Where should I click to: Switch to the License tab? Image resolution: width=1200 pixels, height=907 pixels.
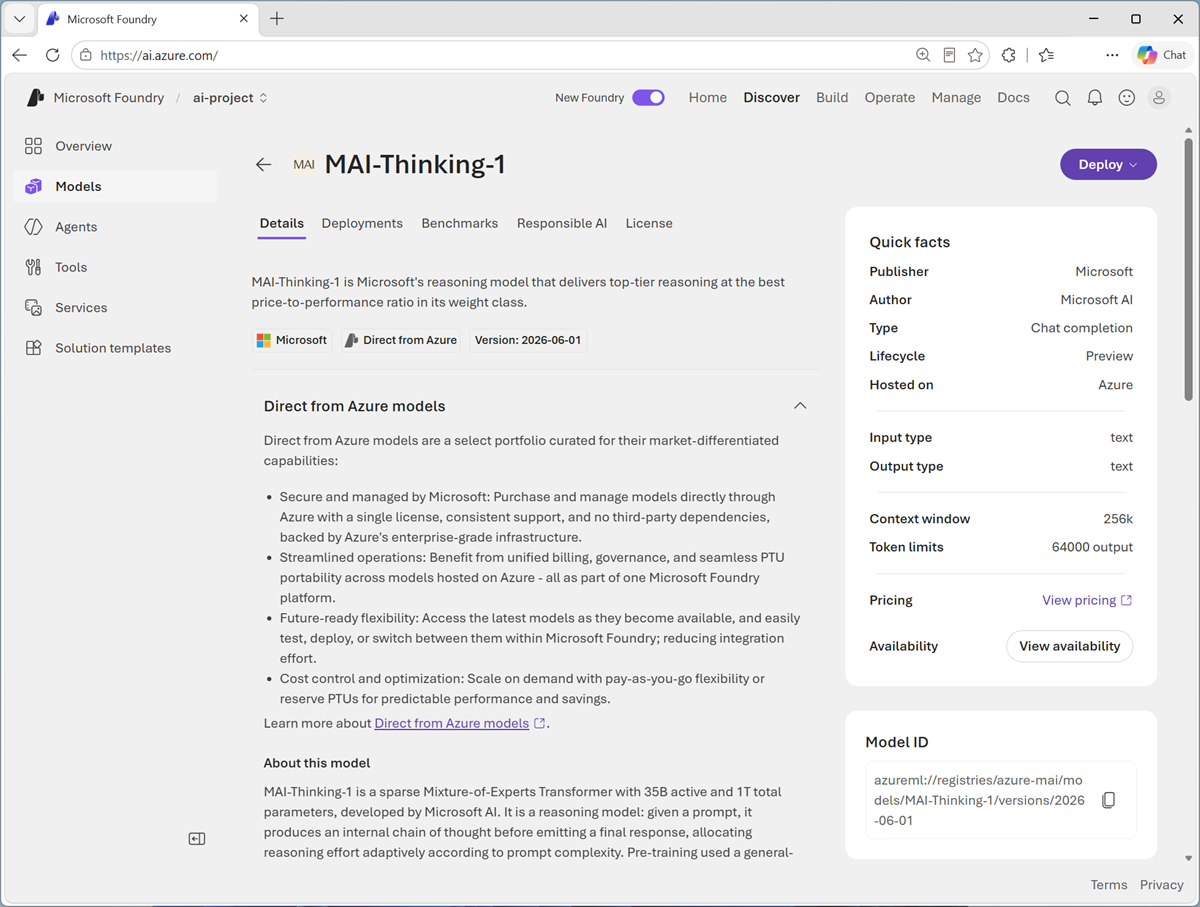tap(649, 223)
